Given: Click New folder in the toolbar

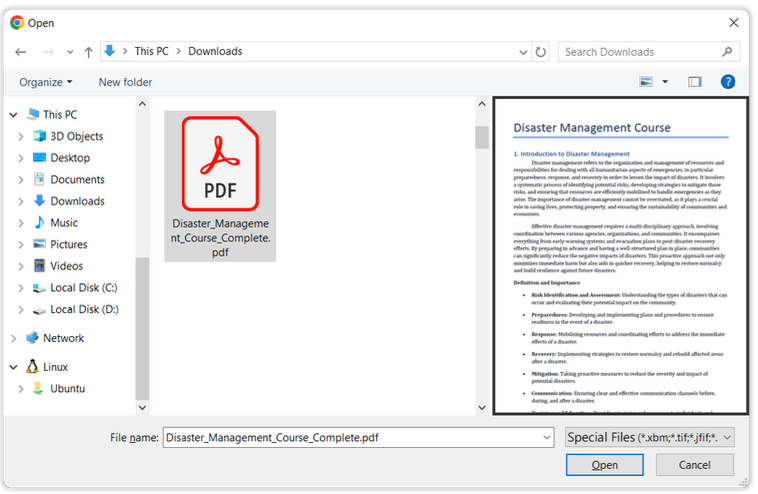Looking at the screenshot, I should (125, 82).
